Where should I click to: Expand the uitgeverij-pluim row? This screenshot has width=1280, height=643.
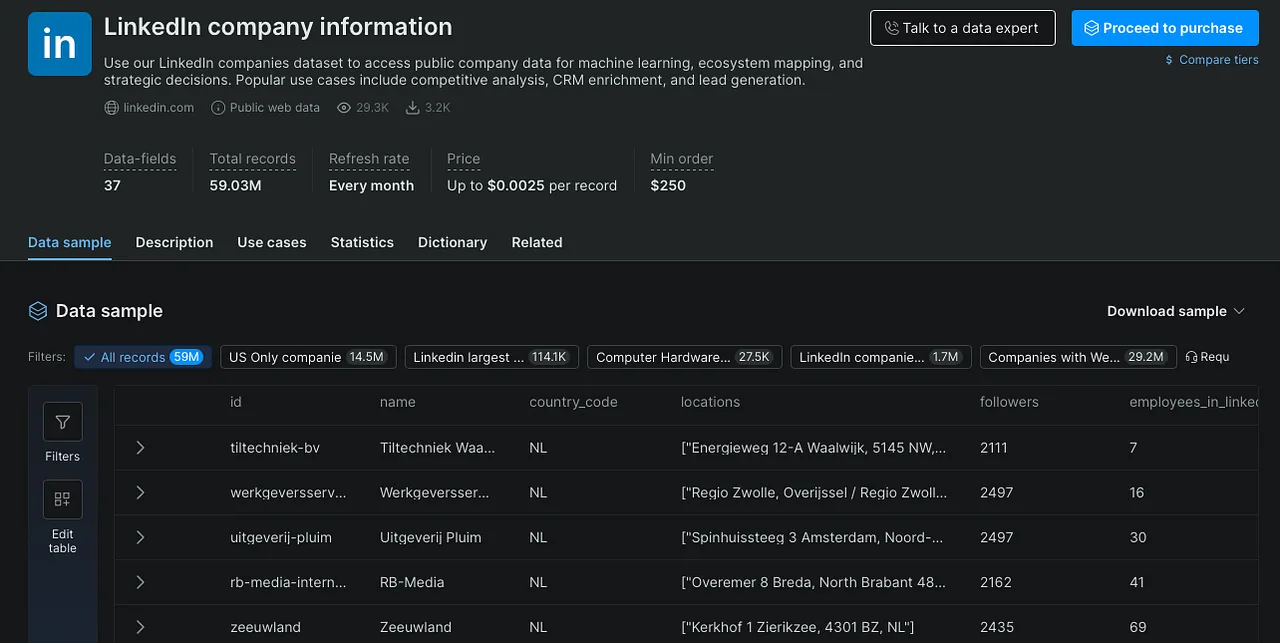coord(140,537)
